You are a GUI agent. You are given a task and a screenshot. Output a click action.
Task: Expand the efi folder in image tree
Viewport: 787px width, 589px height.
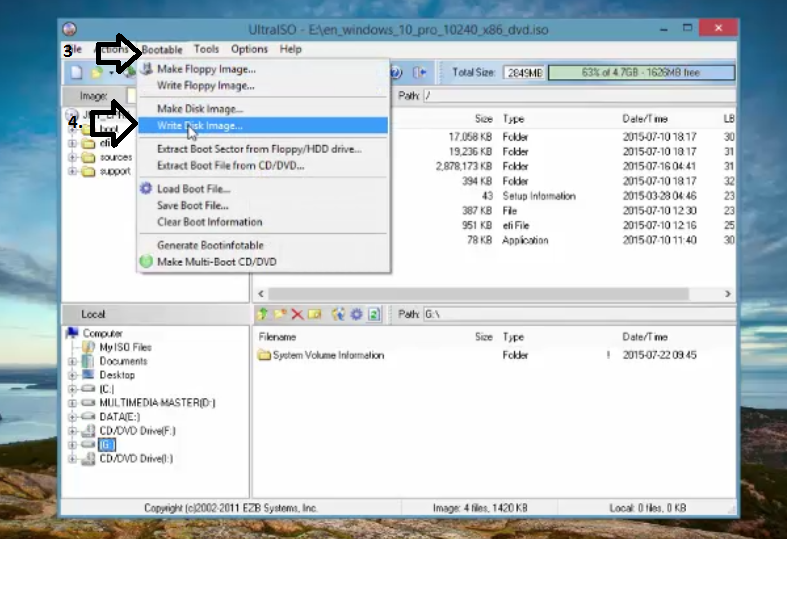point(72,143)
